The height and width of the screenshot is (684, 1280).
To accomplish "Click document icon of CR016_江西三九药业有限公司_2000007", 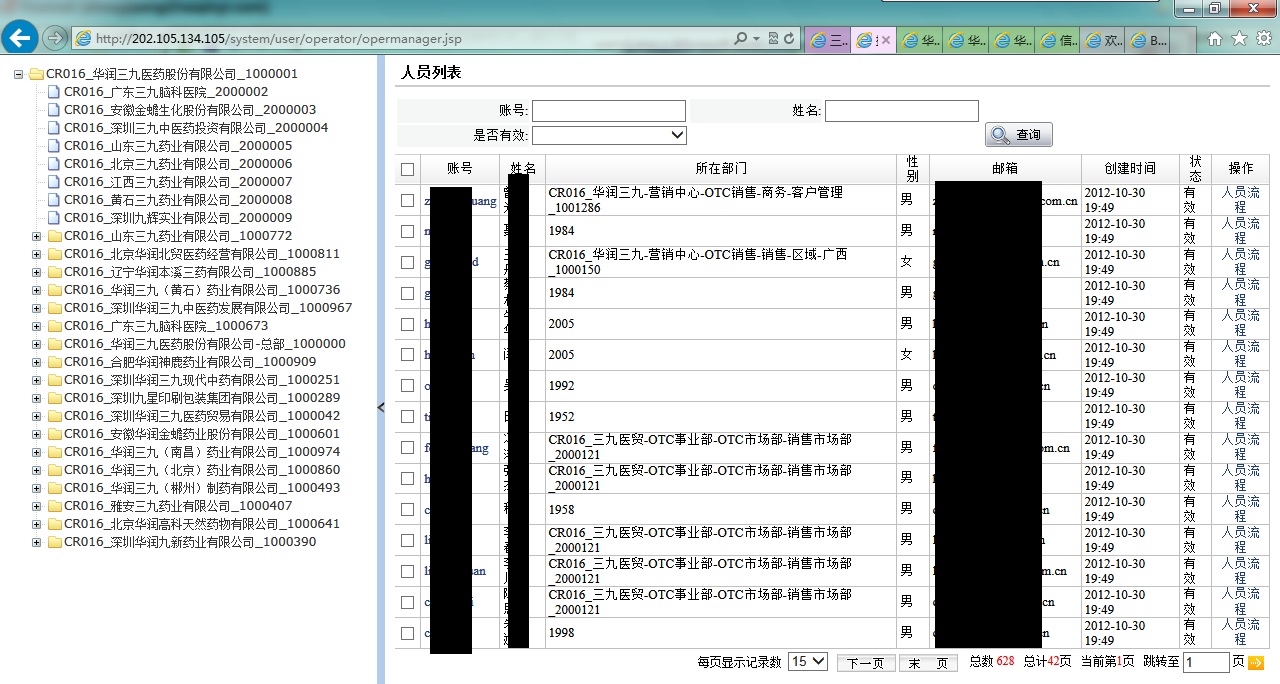I will coord(54,182).
